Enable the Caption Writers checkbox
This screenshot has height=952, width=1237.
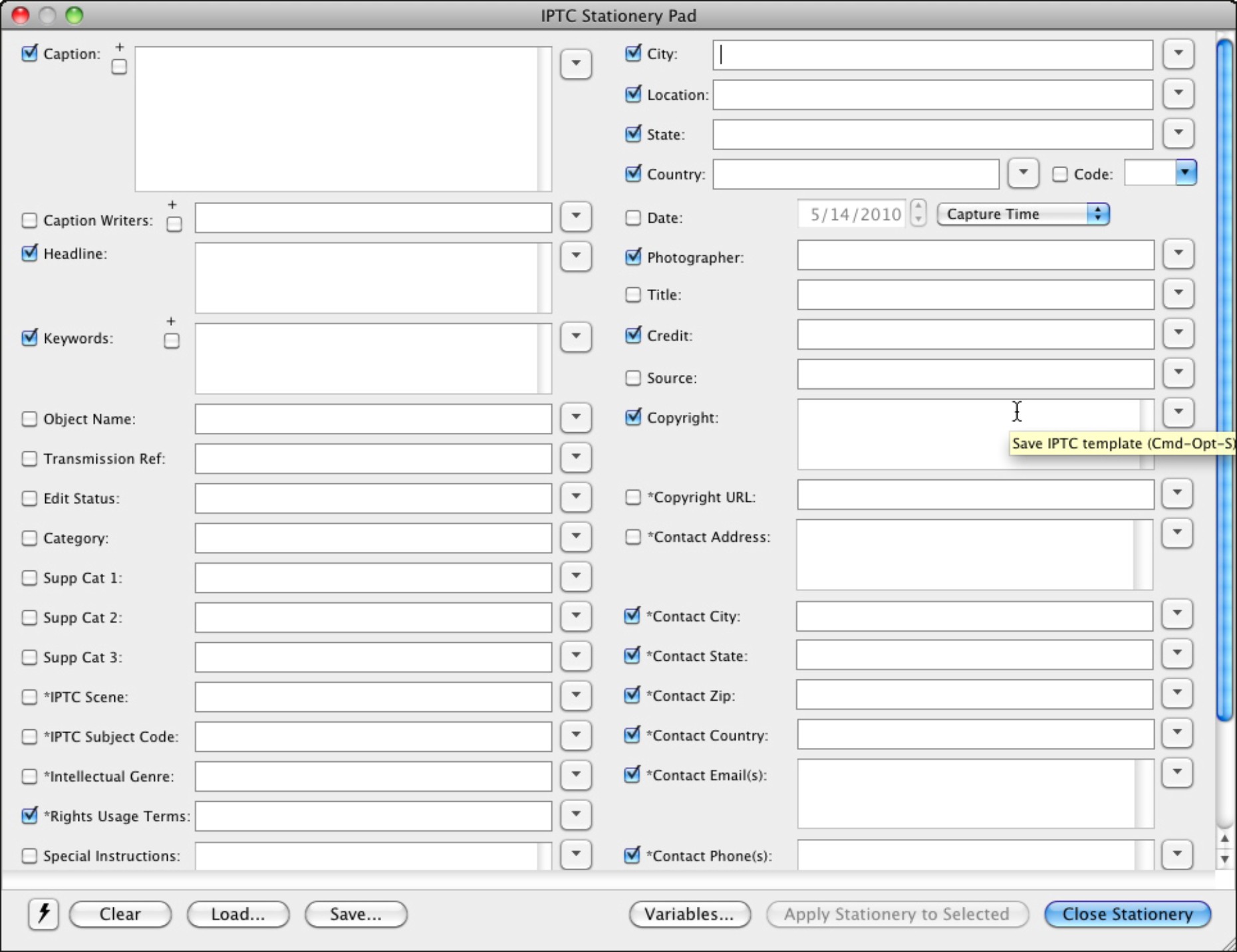[29, 220]
